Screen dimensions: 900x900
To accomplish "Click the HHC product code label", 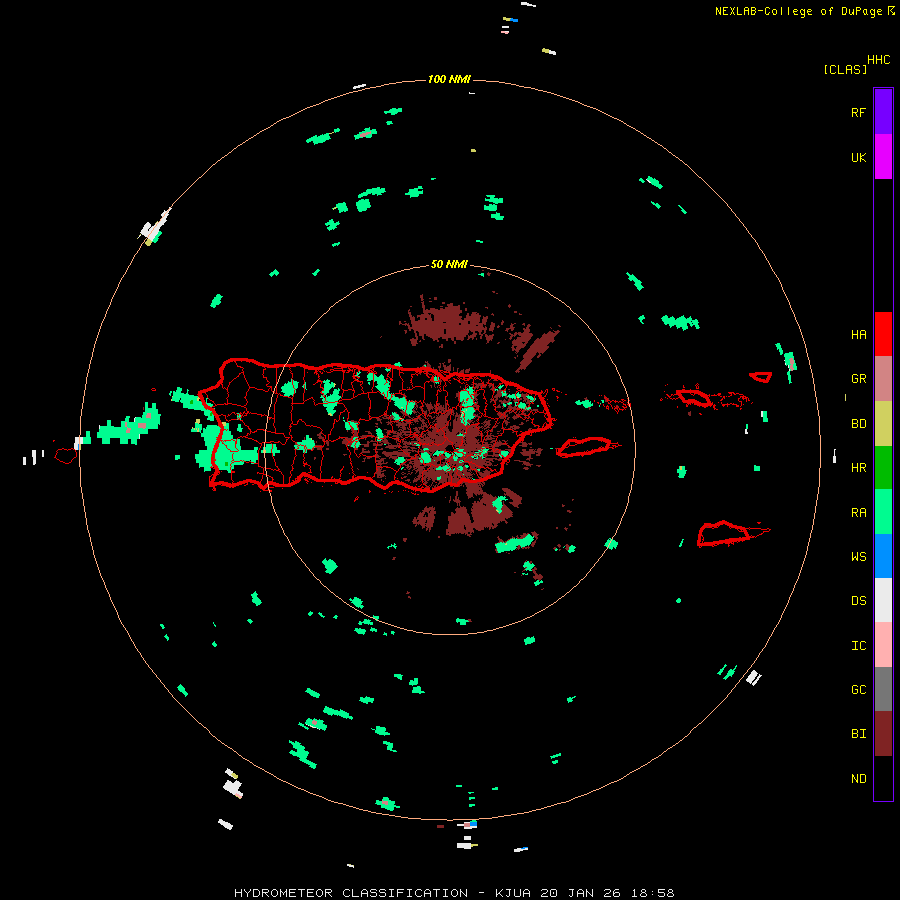I will [x=878, y=60].
